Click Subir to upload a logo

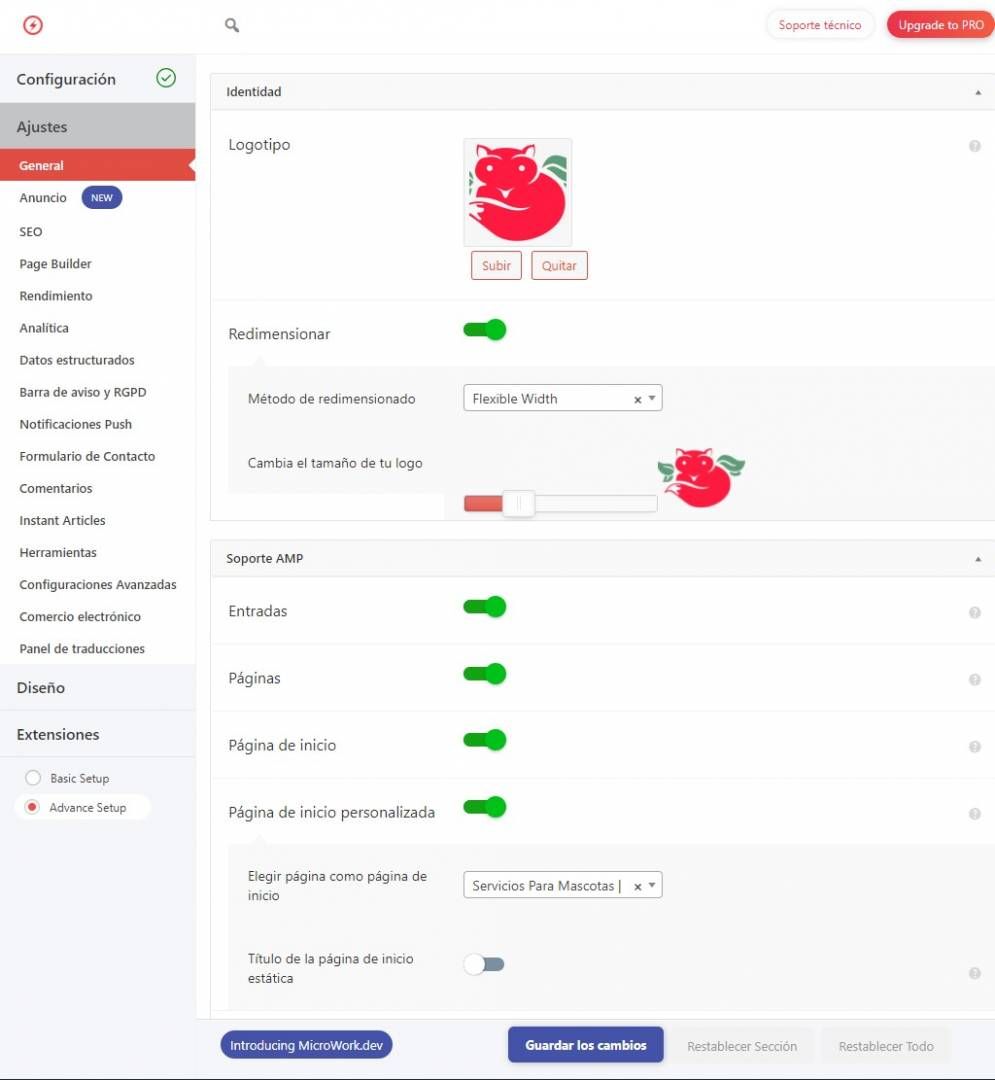496,265
